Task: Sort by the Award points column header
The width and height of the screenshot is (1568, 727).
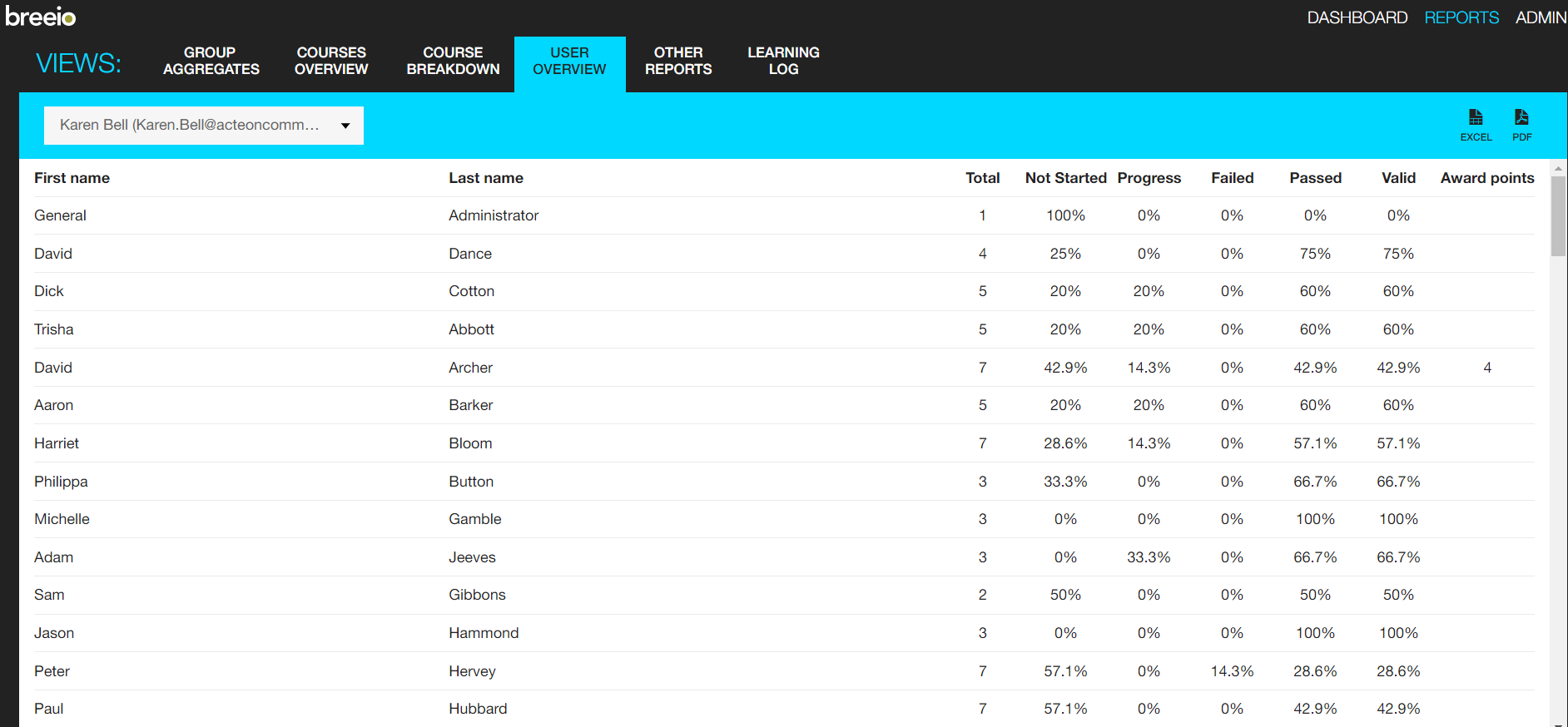Action: (x=1486, y=178)
